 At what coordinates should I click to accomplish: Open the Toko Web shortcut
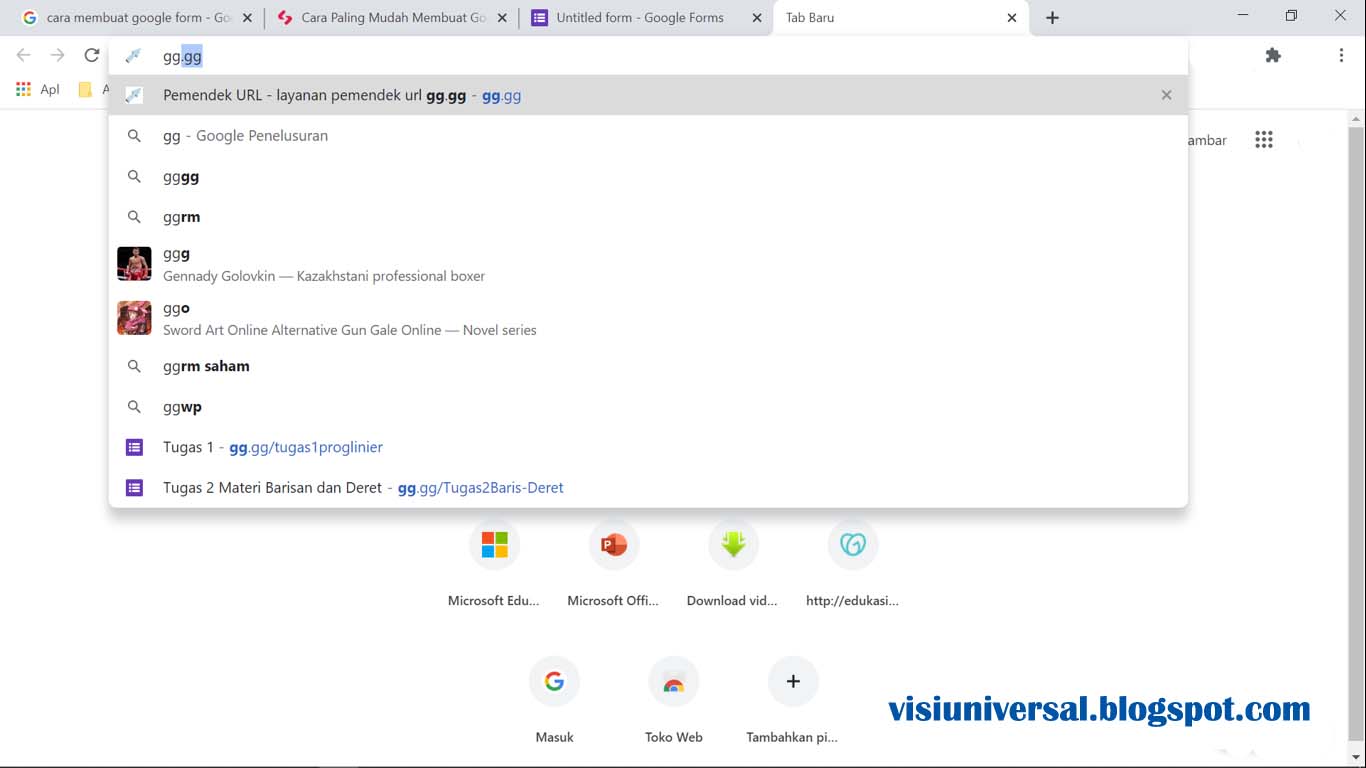click(673, 682)
